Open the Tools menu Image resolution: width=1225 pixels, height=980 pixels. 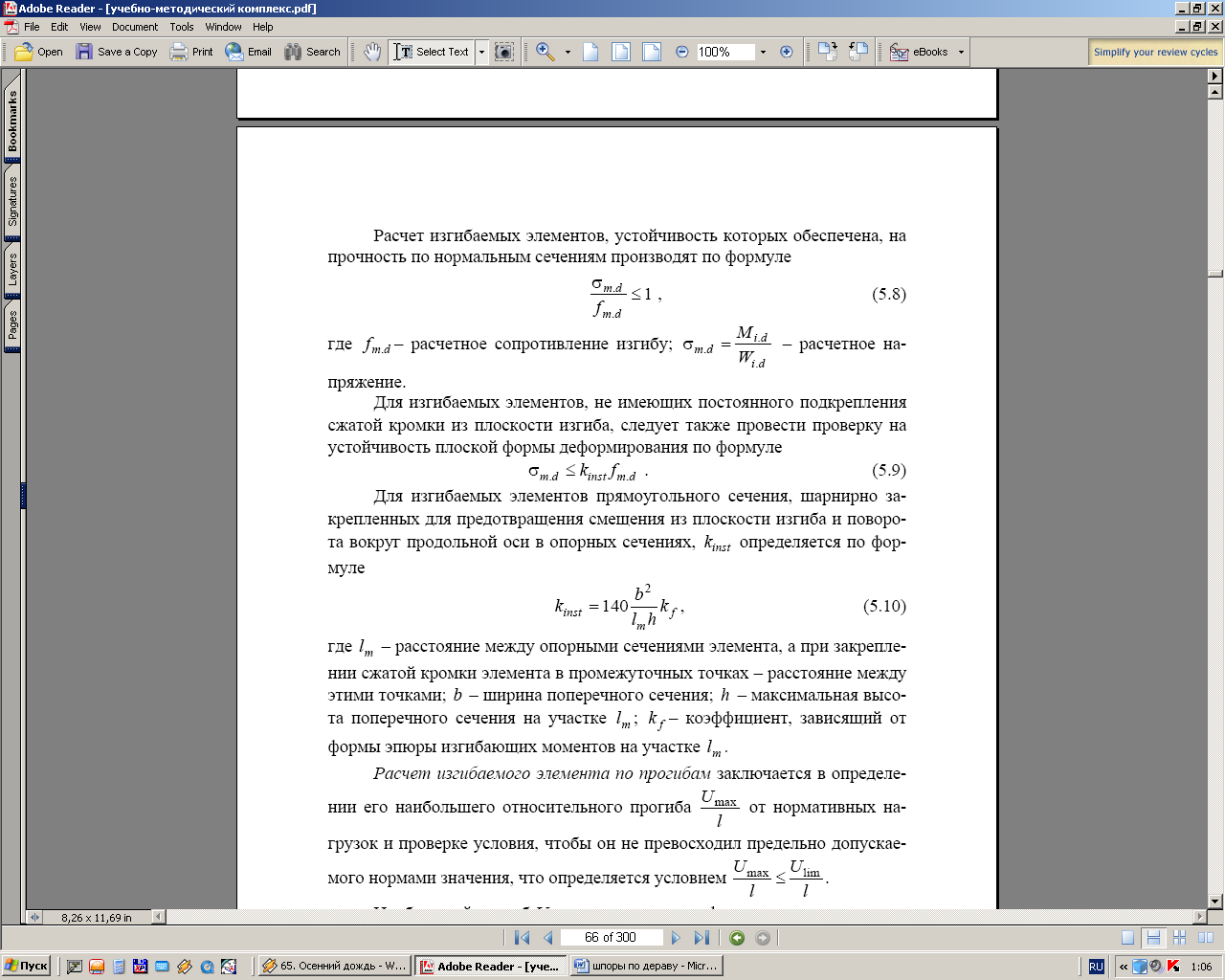pyautogui.click(x=182, y=27)
